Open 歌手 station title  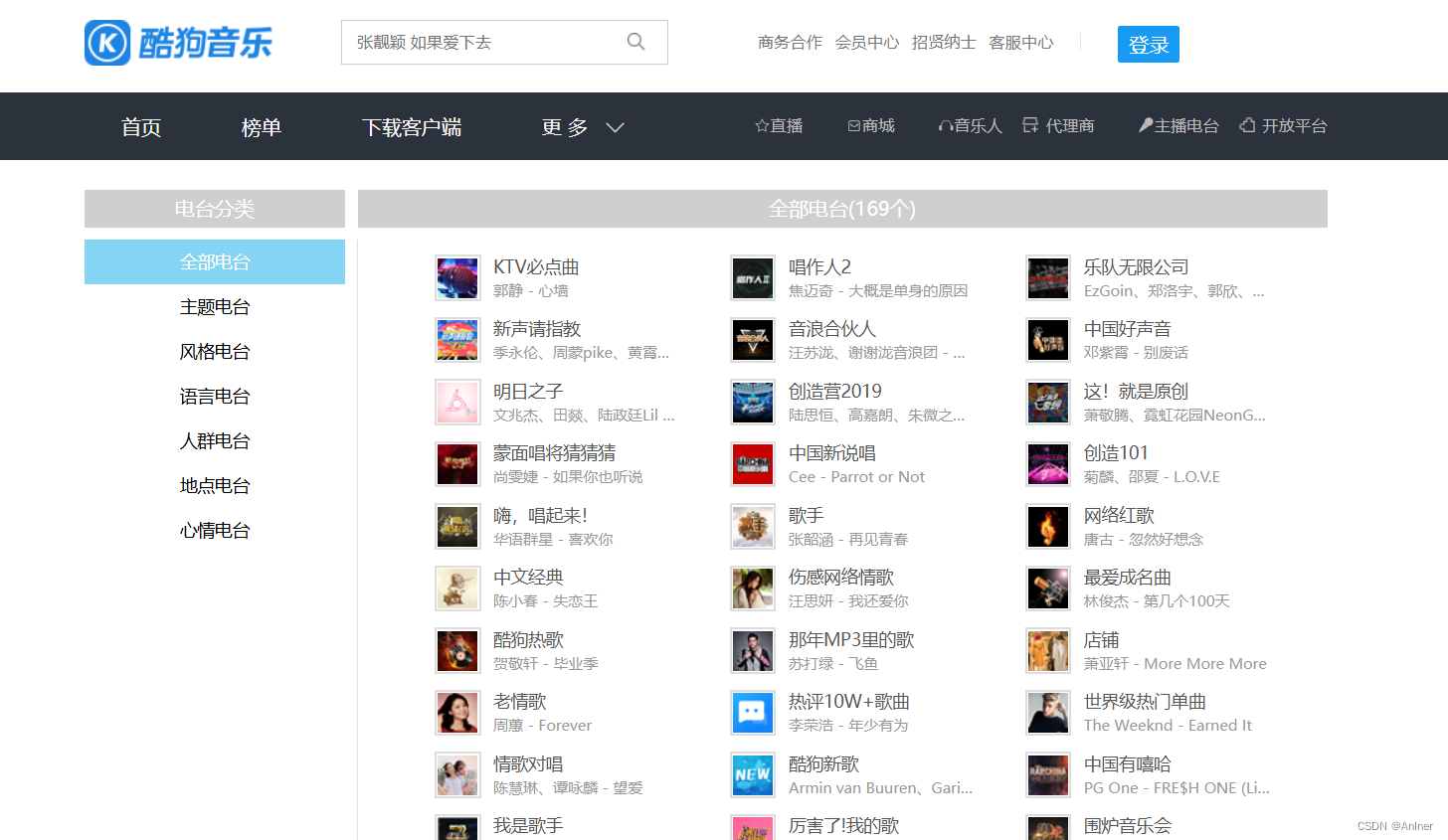[807, 515]
